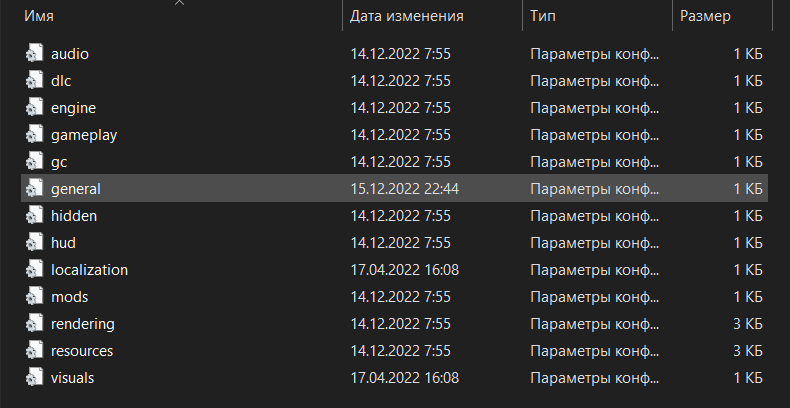Sort files by the Имя column

[x=100, y=16]
